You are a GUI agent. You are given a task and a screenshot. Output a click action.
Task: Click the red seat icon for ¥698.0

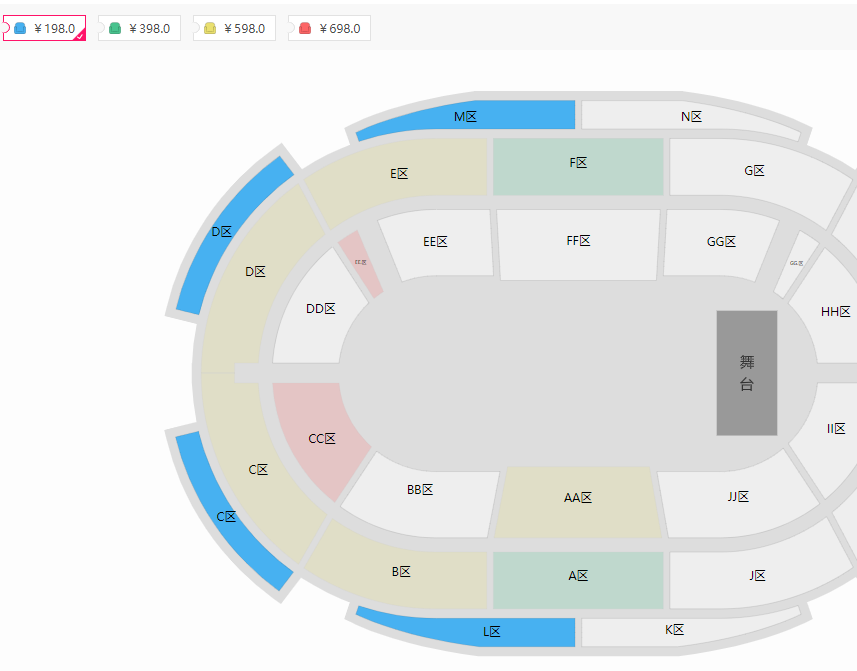305,28
